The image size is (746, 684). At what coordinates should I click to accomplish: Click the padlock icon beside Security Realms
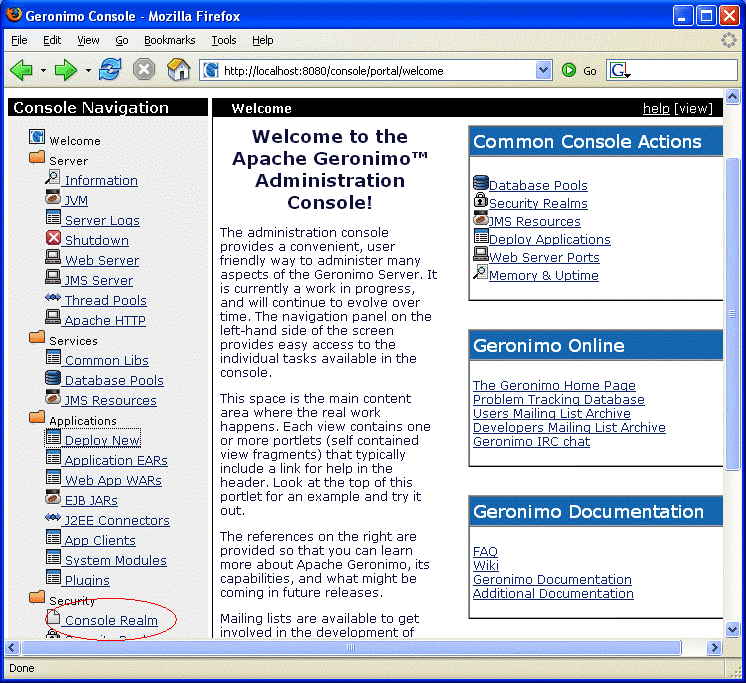(481, 200)
